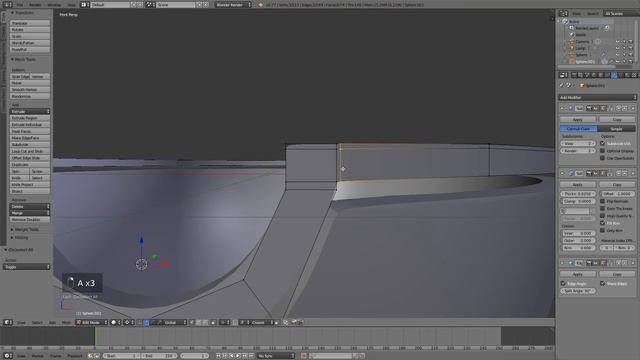
Task: Open the Mesh menu in 3D view header
Action: 66,322
